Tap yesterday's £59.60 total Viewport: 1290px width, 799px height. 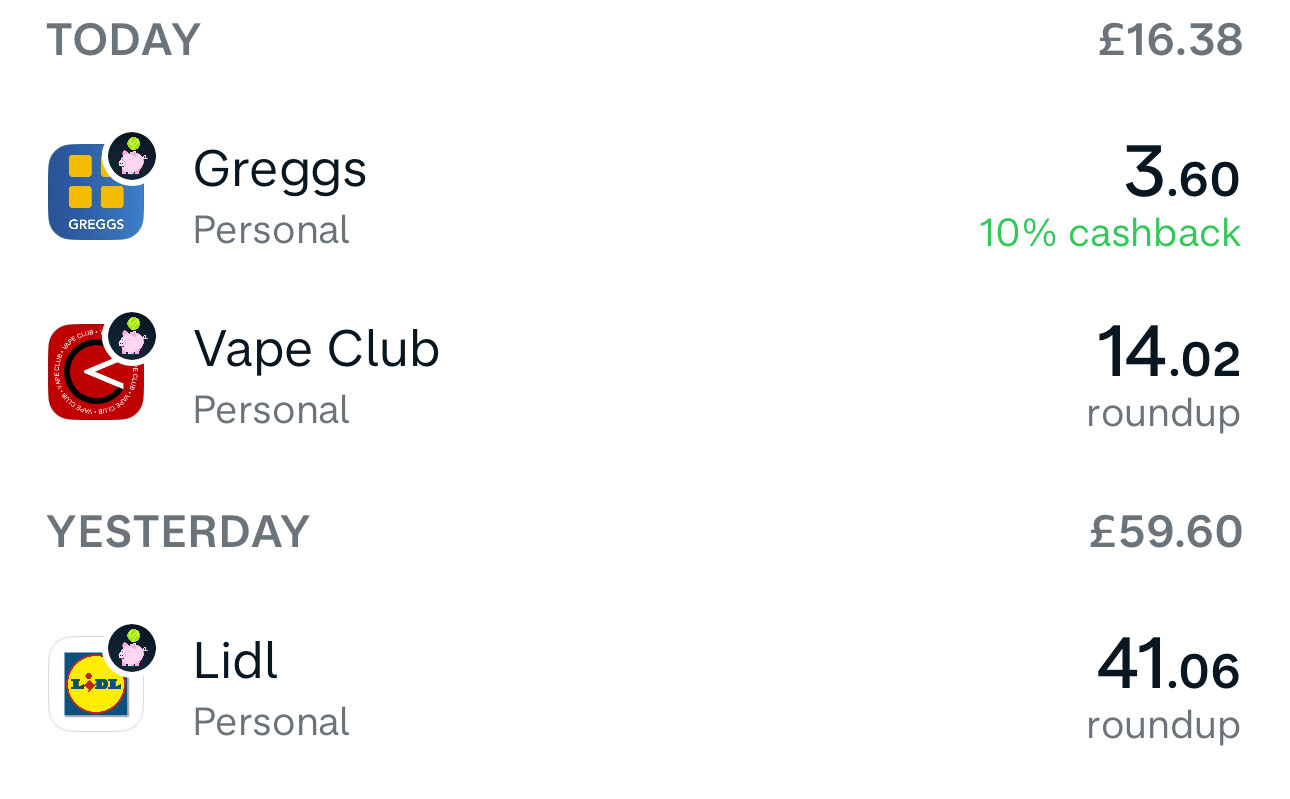(1166, 532)
